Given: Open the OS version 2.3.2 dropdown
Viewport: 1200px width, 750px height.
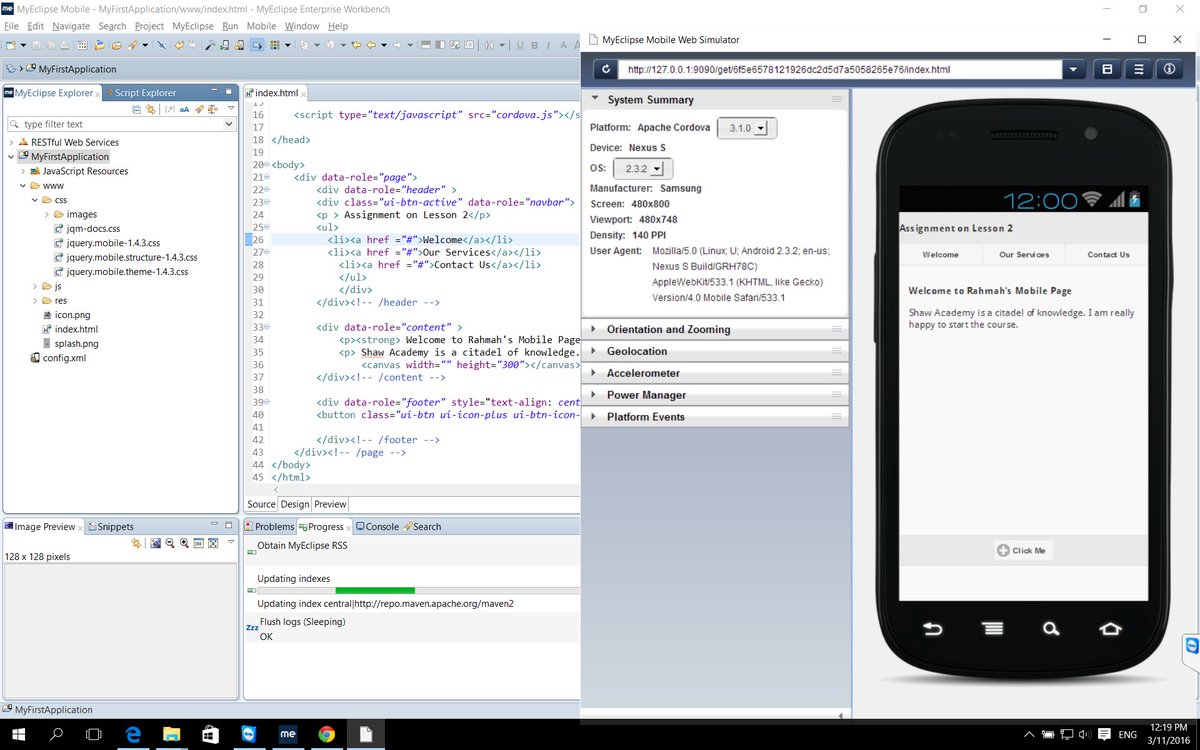Looking at the screenshot, I should click(x=643, y=168).
